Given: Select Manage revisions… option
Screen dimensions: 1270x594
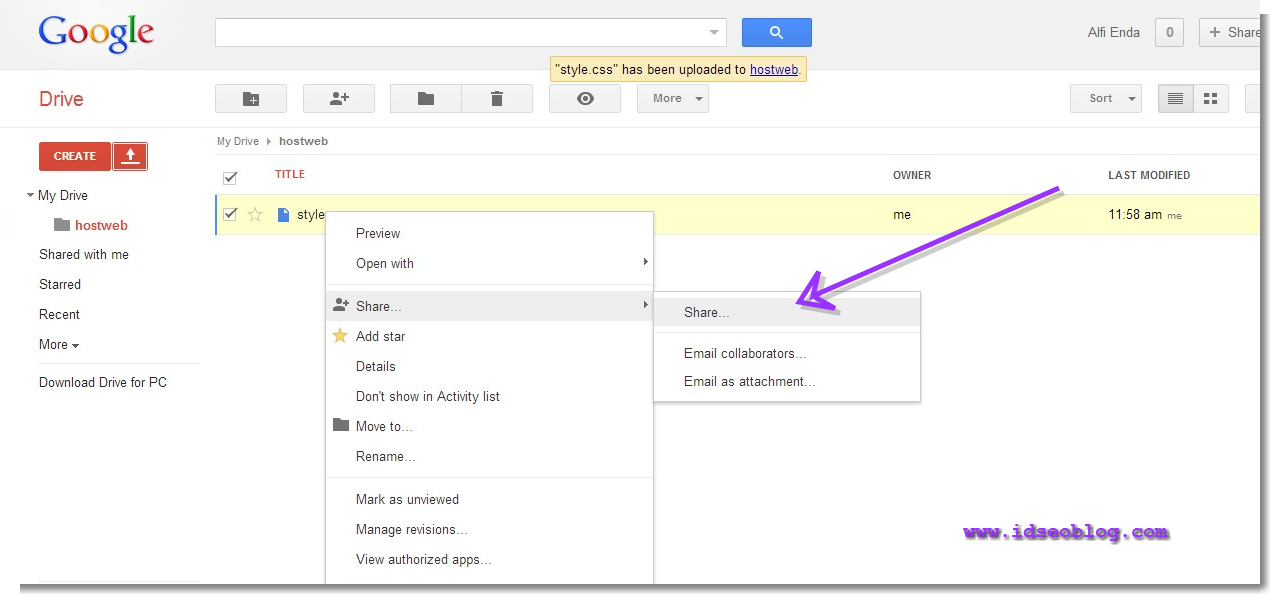Looking at the screenshot, I should (489, 529).
